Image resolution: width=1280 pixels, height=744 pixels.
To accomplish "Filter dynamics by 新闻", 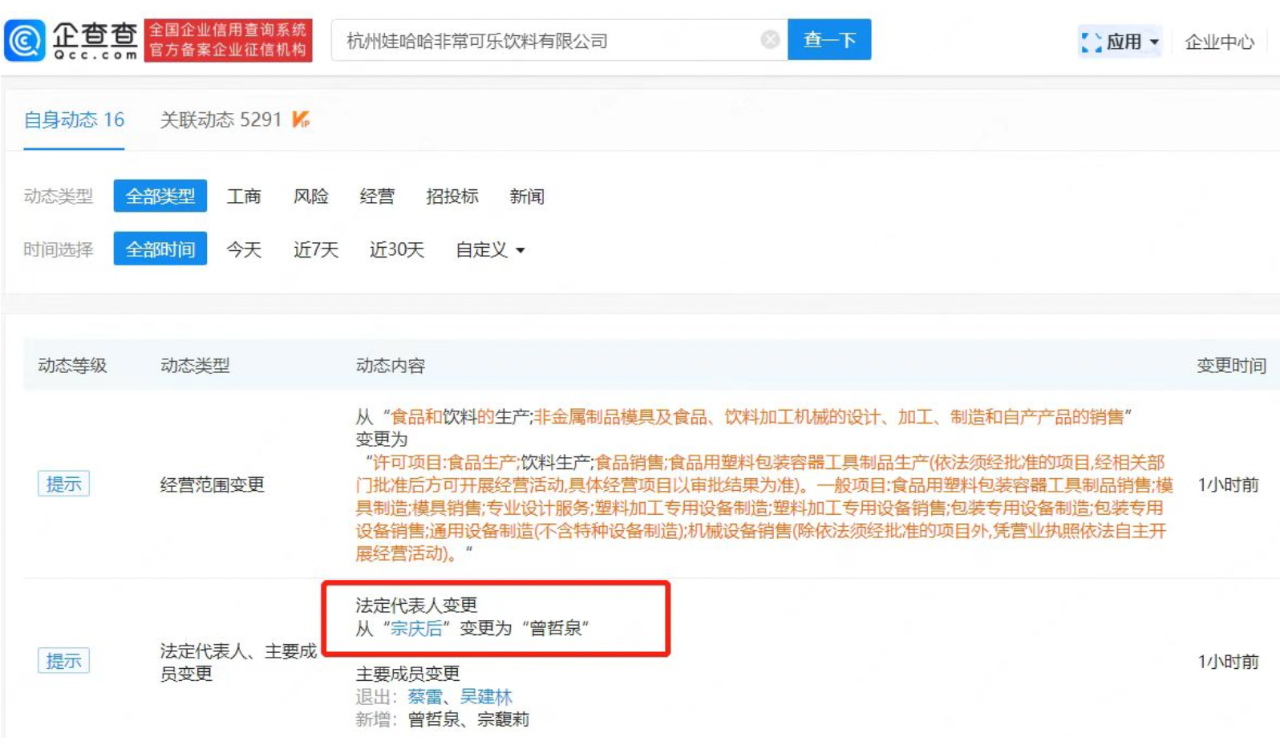I will [527, 196].
